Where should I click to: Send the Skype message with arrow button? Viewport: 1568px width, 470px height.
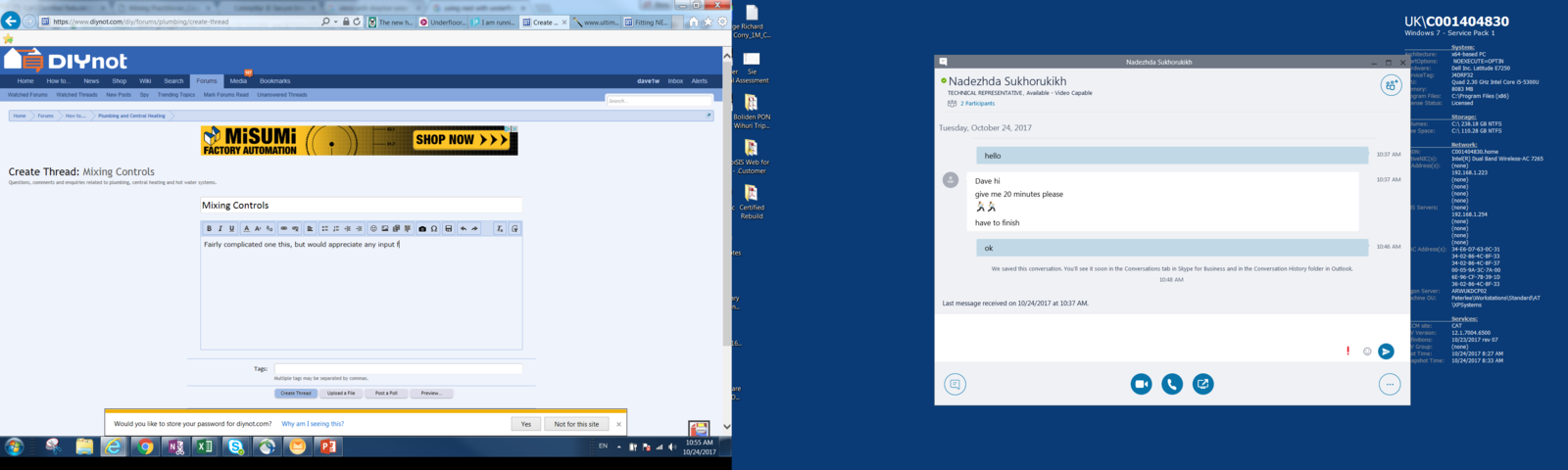point(1386,352)
